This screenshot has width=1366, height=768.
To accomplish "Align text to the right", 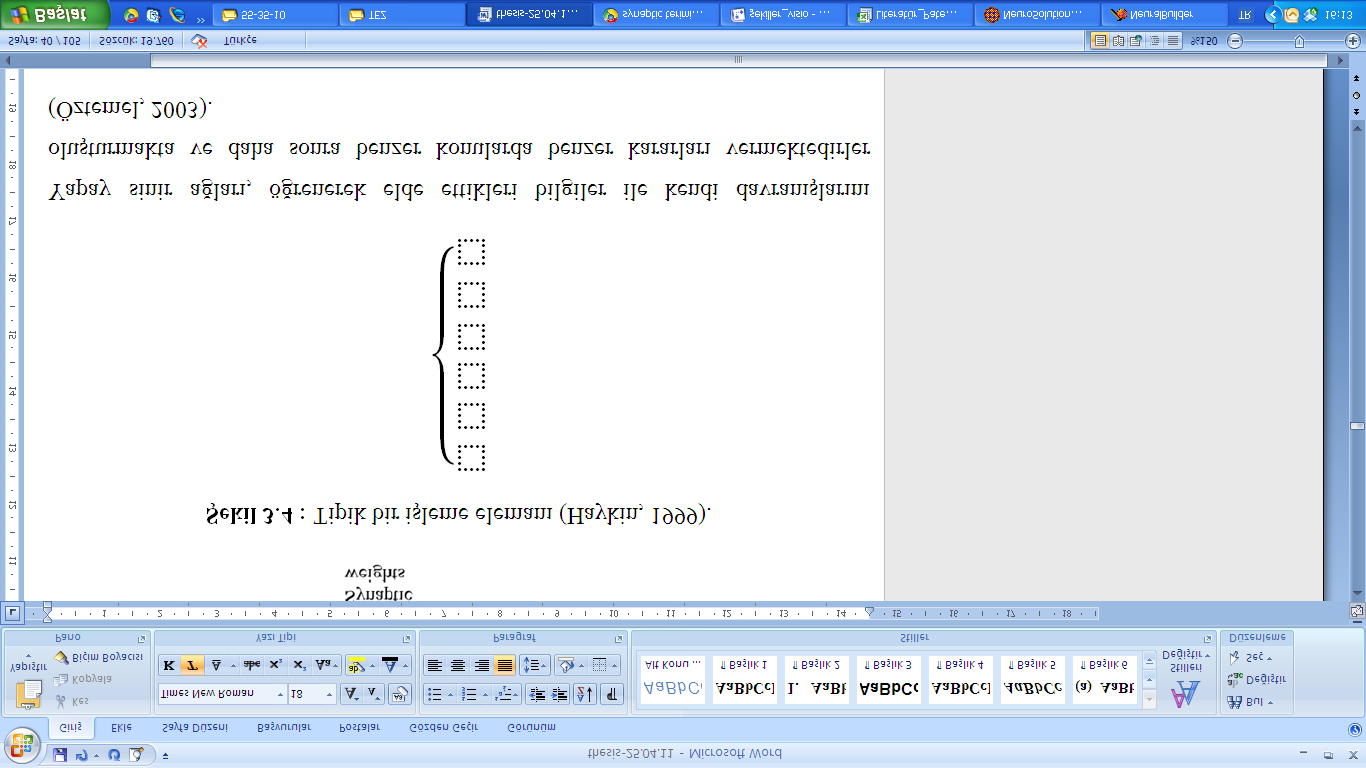I will pos(481,665).
